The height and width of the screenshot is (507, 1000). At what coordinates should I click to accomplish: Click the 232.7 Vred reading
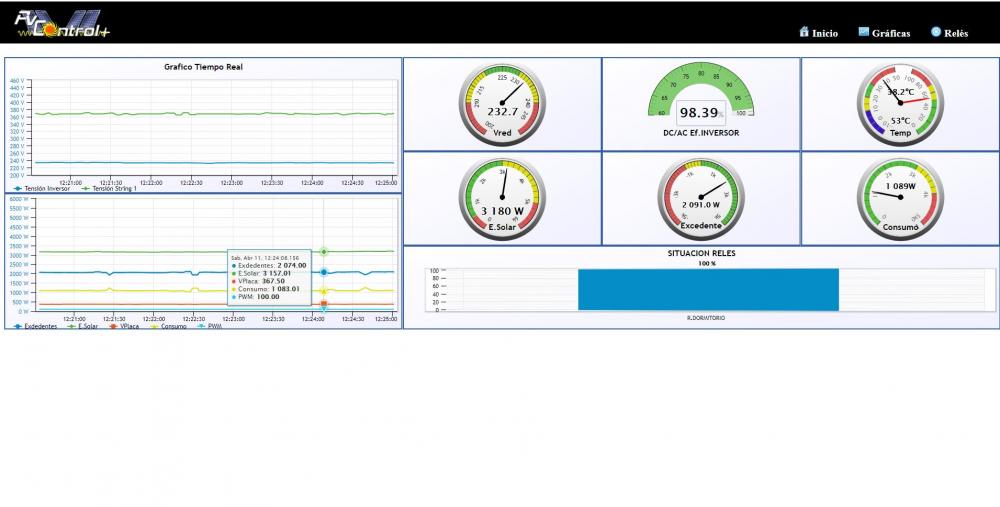point(503,112)
